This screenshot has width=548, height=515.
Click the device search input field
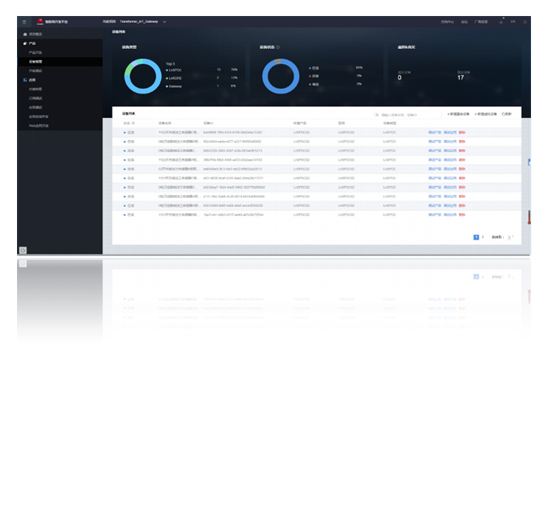coord(408,115)
